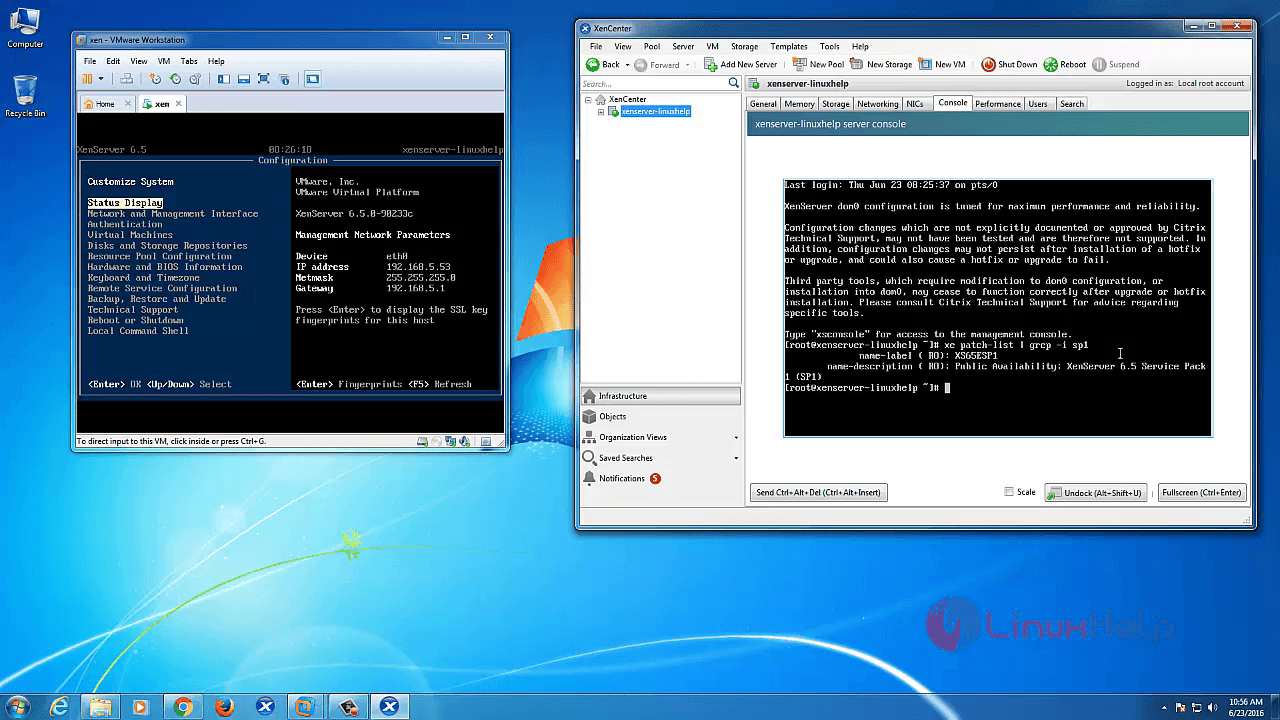1280x720 pixels.
Task: Open Internet Explorer from taskbar
Action: point(59,706)
